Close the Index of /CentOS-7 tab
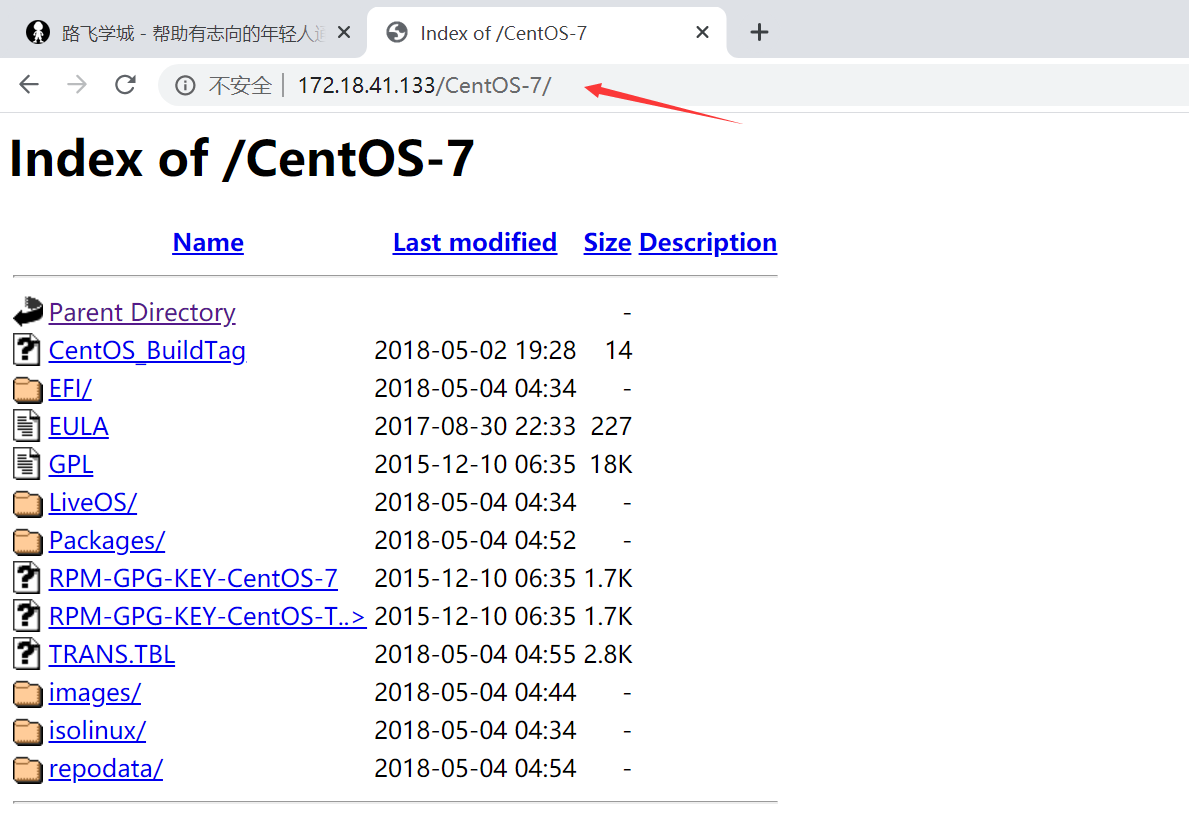 coord(702,32)
